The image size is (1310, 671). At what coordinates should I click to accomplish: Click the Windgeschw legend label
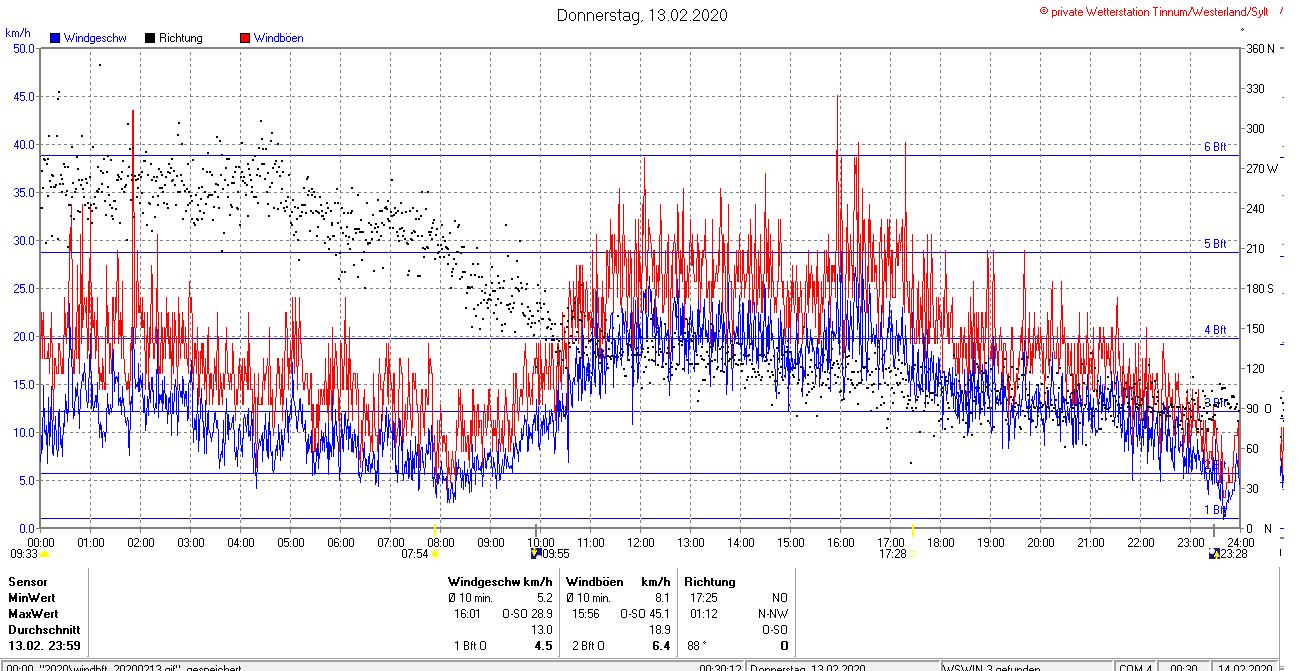click(94, 38)
